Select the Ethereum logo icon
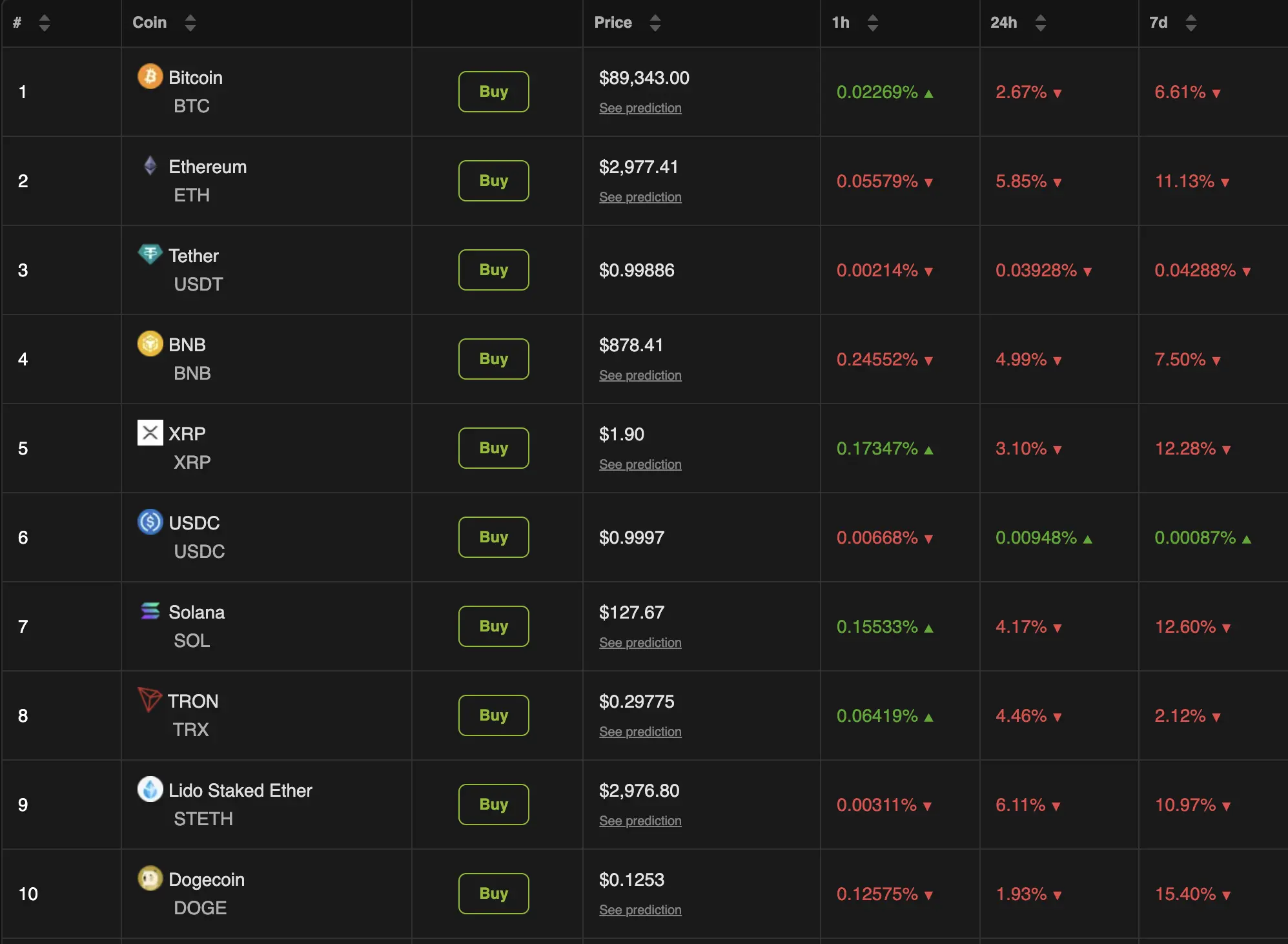1288x944 pixels. [x=150, y=167]
